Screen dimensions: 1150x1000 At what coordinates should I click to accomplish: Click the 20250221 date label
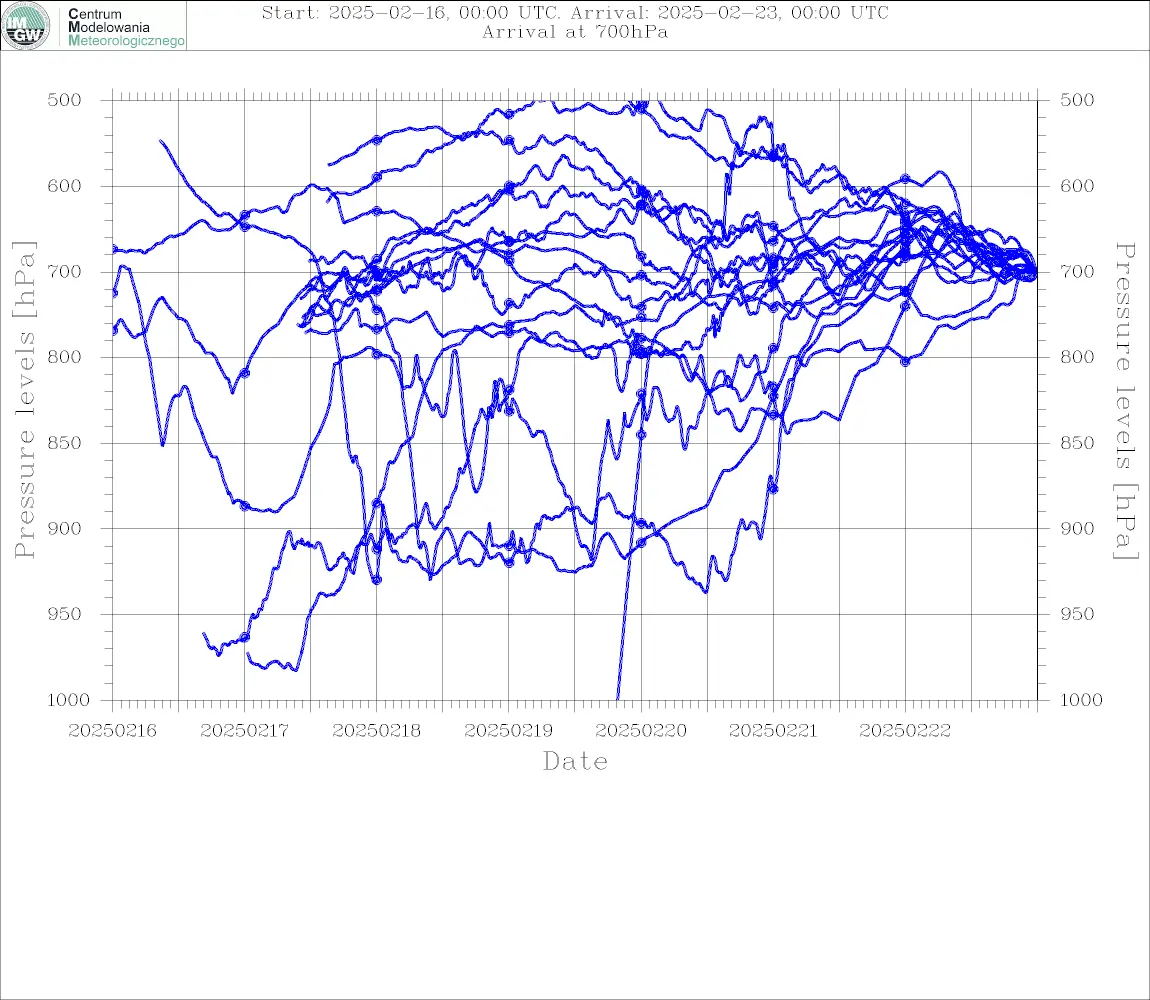click(x=773, y=731)
